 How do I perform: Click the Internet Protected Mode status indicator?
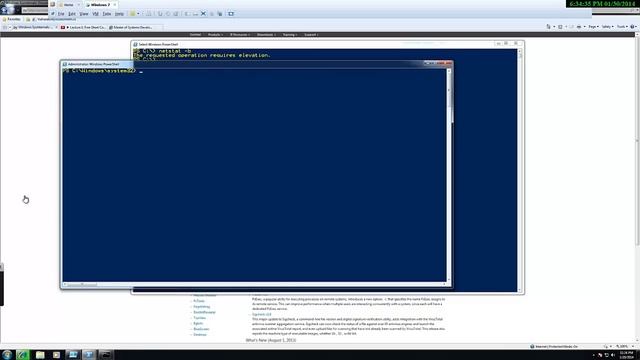pyautogui.click(x=554, y=346)
